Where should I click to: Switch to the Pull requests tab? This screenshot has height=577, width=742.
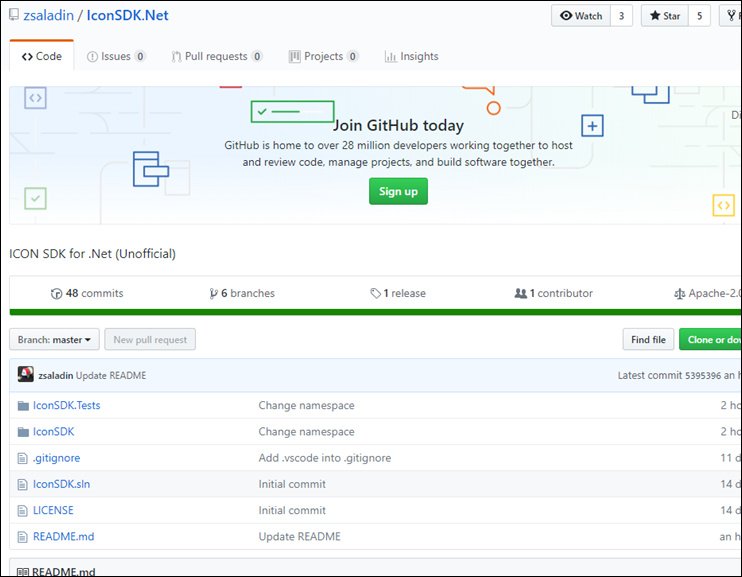click(216, 56)
